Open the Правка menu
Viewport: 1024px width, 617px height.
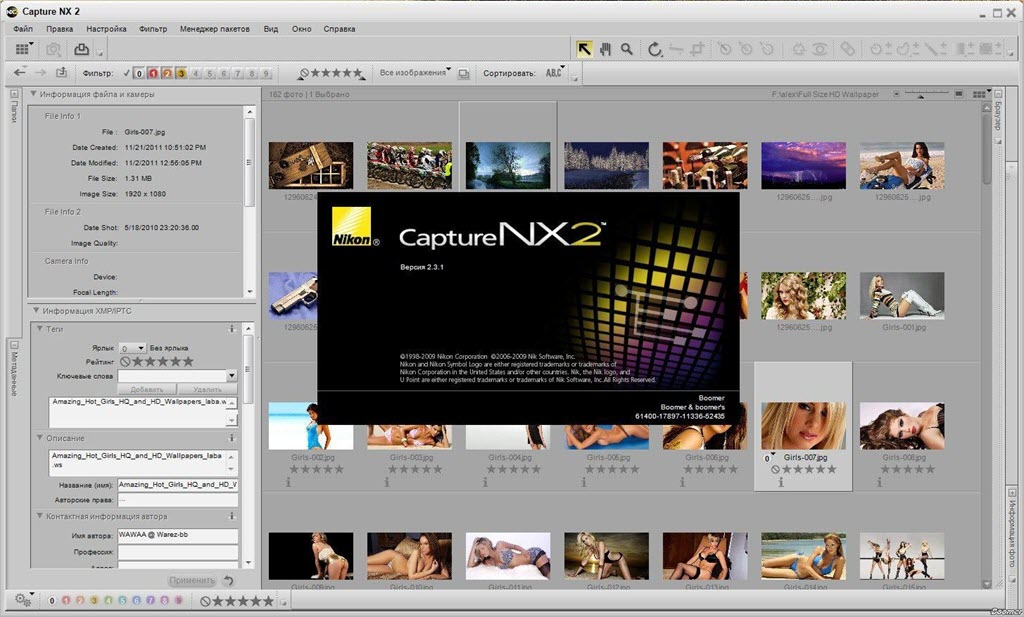coord(59,29)
